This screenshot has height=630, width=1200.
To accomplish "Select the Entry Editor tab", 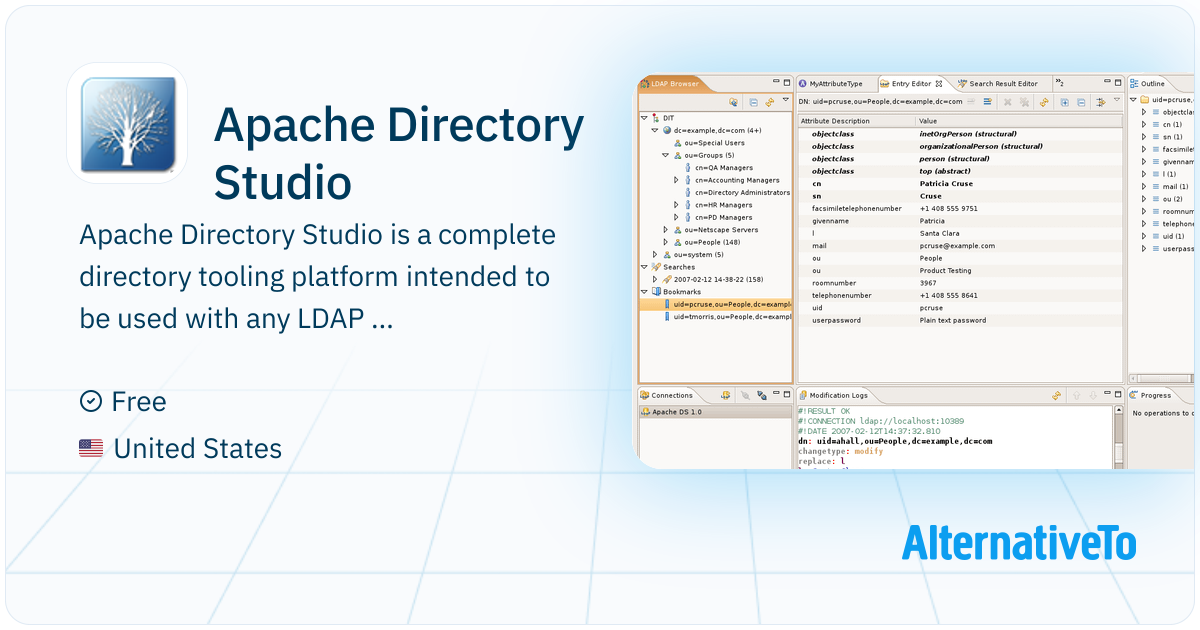I will pos(911,84).
